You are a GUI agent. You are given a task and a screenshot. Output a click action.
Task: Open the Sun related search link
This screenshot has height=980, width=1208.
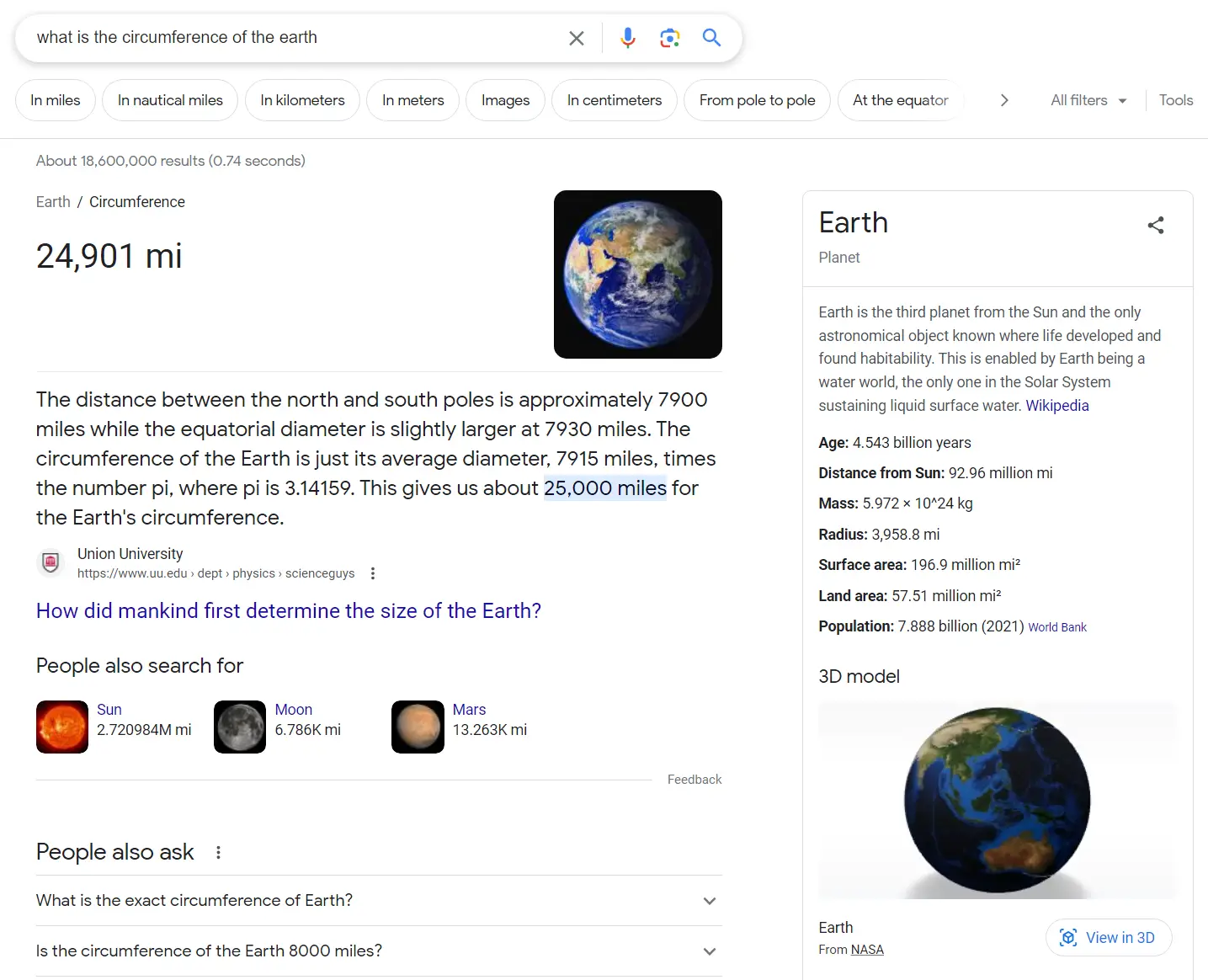109,710
